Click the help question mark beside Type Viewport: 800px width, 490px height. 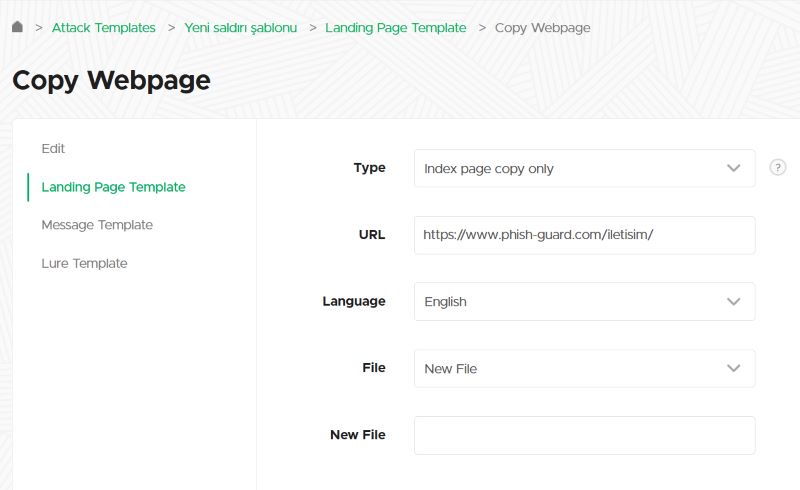coord(777,168)
